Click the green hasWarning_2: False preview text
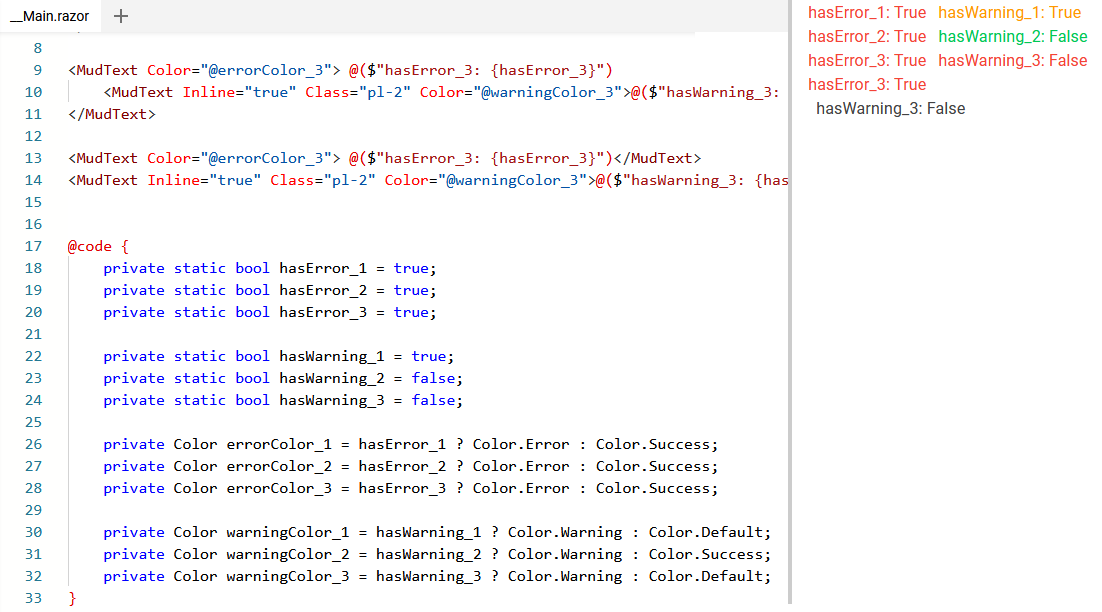 tap(1012, 36)
